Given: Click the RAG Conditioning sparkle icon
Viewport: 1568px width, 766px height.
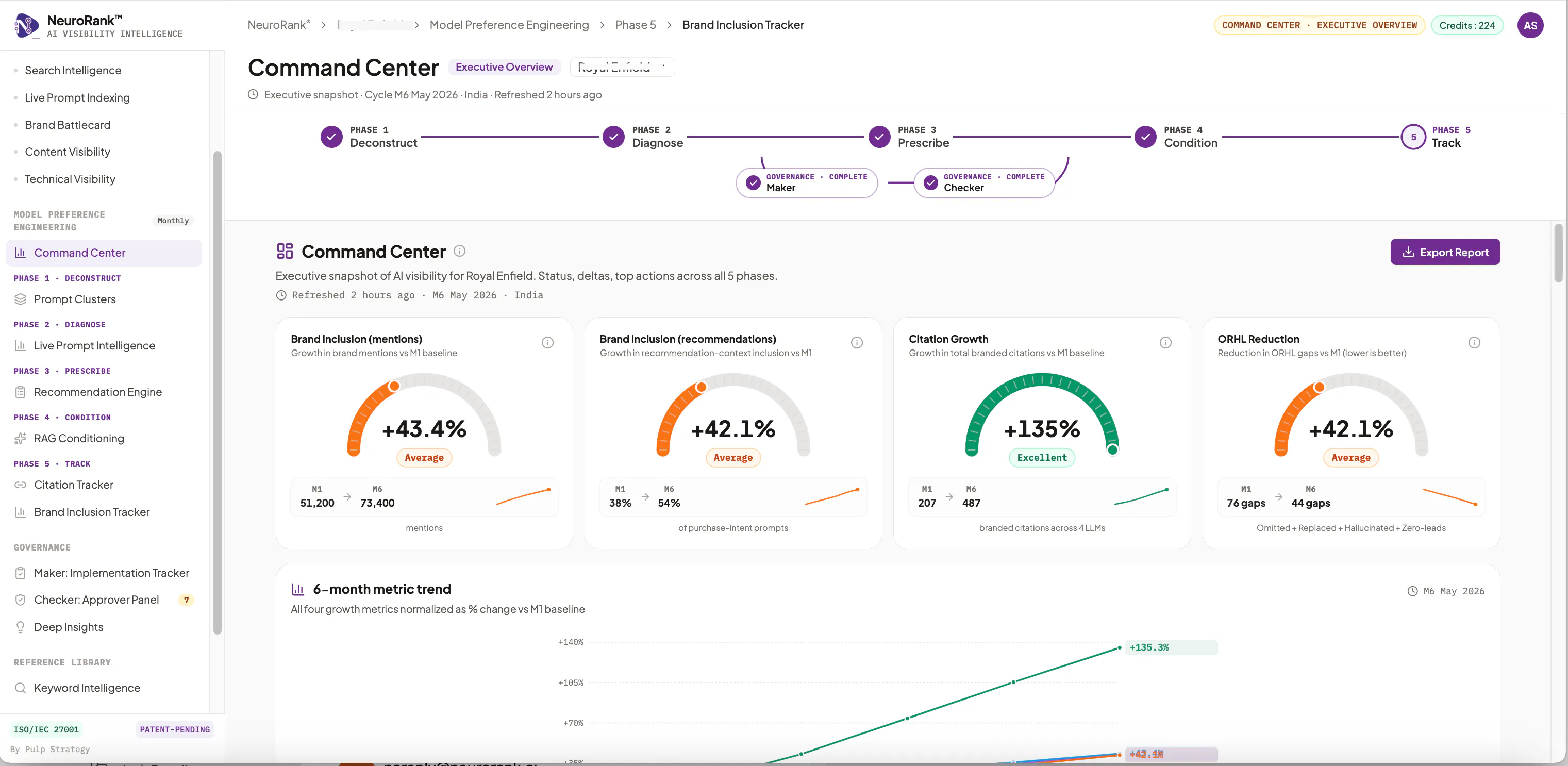Looking at the screenshot, I should click(20, 438).
